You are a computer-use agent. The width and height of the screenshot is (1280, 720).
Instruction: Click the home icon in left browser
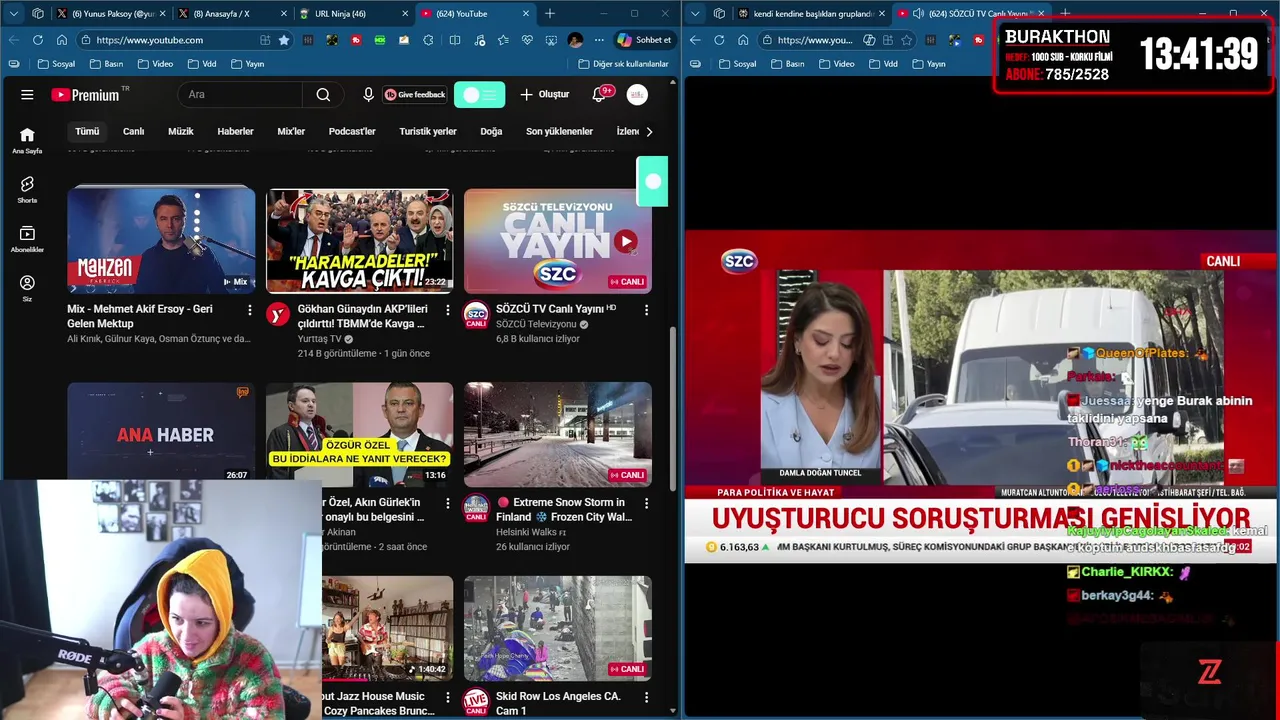pos(62,40)
